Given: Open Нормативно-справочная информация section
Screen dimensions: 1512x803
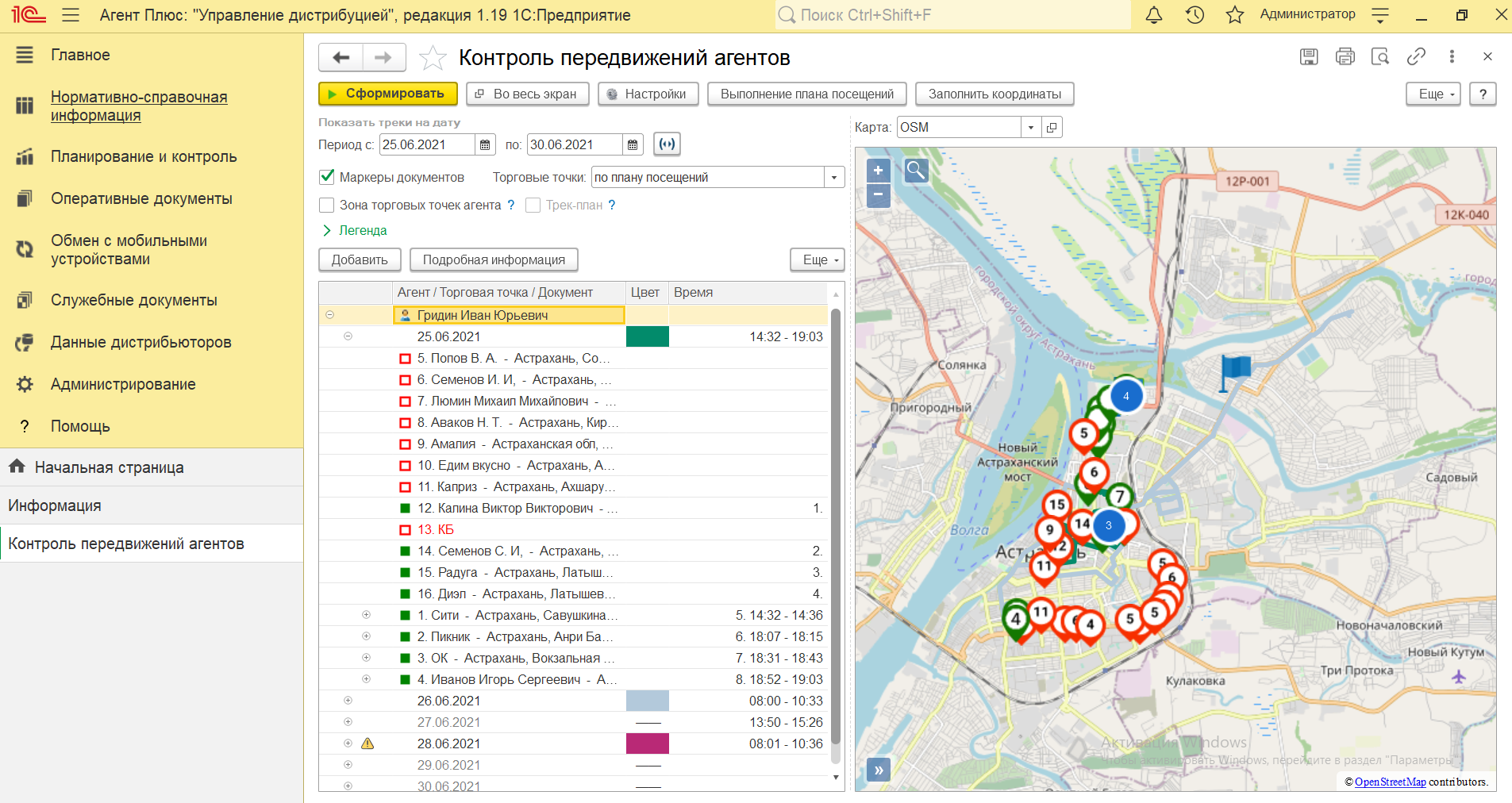Looking at the screenshot, I should (139, 106).
